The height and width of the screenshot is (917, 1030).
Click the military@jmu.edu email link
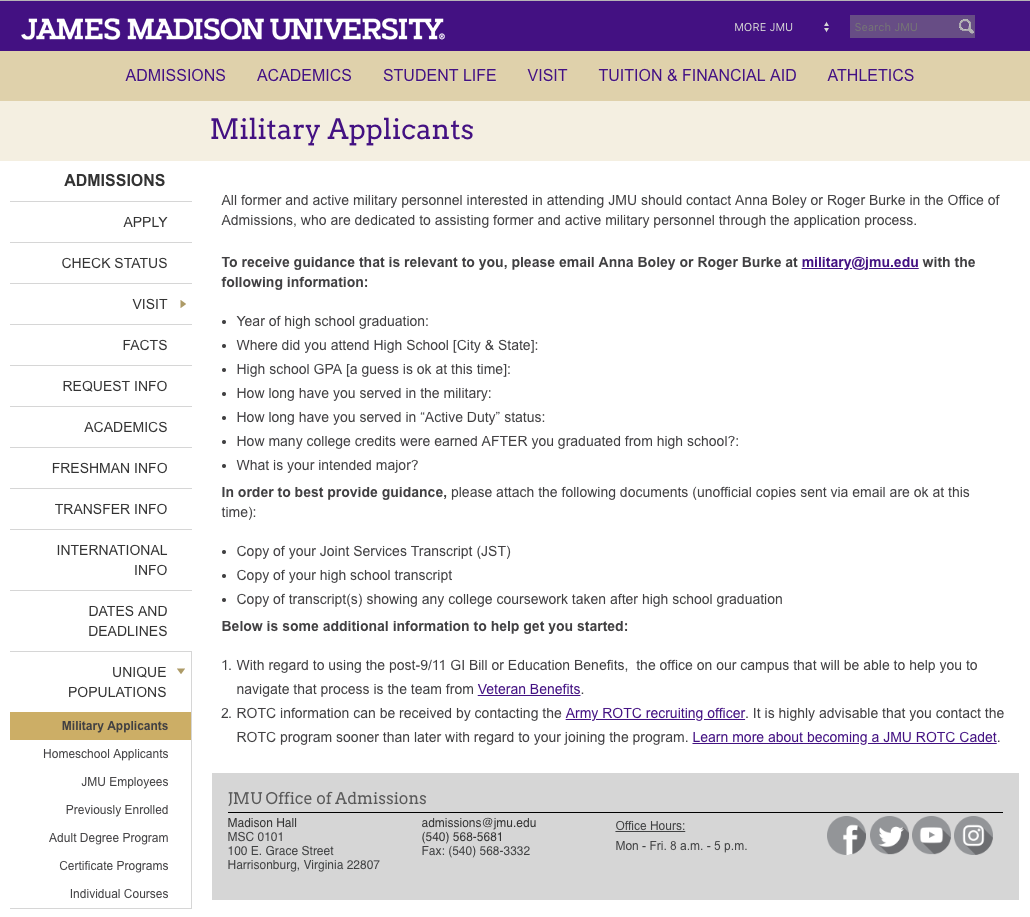[859, 263]
